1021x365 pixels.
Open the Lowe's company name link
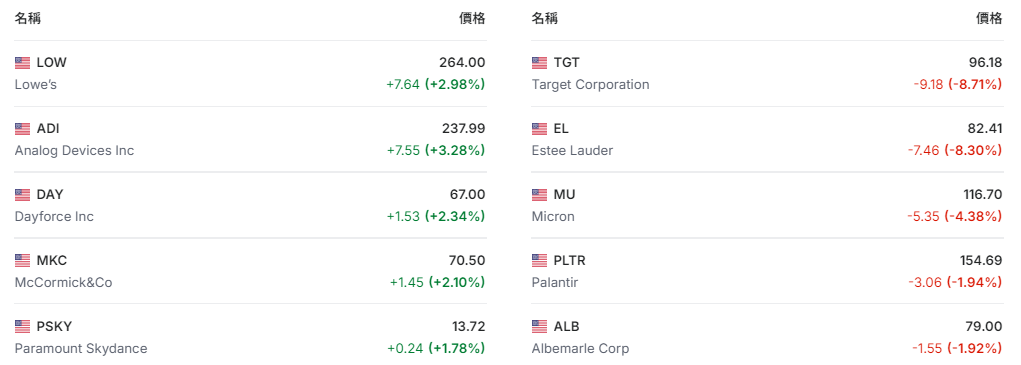click(x=36, y=85)
